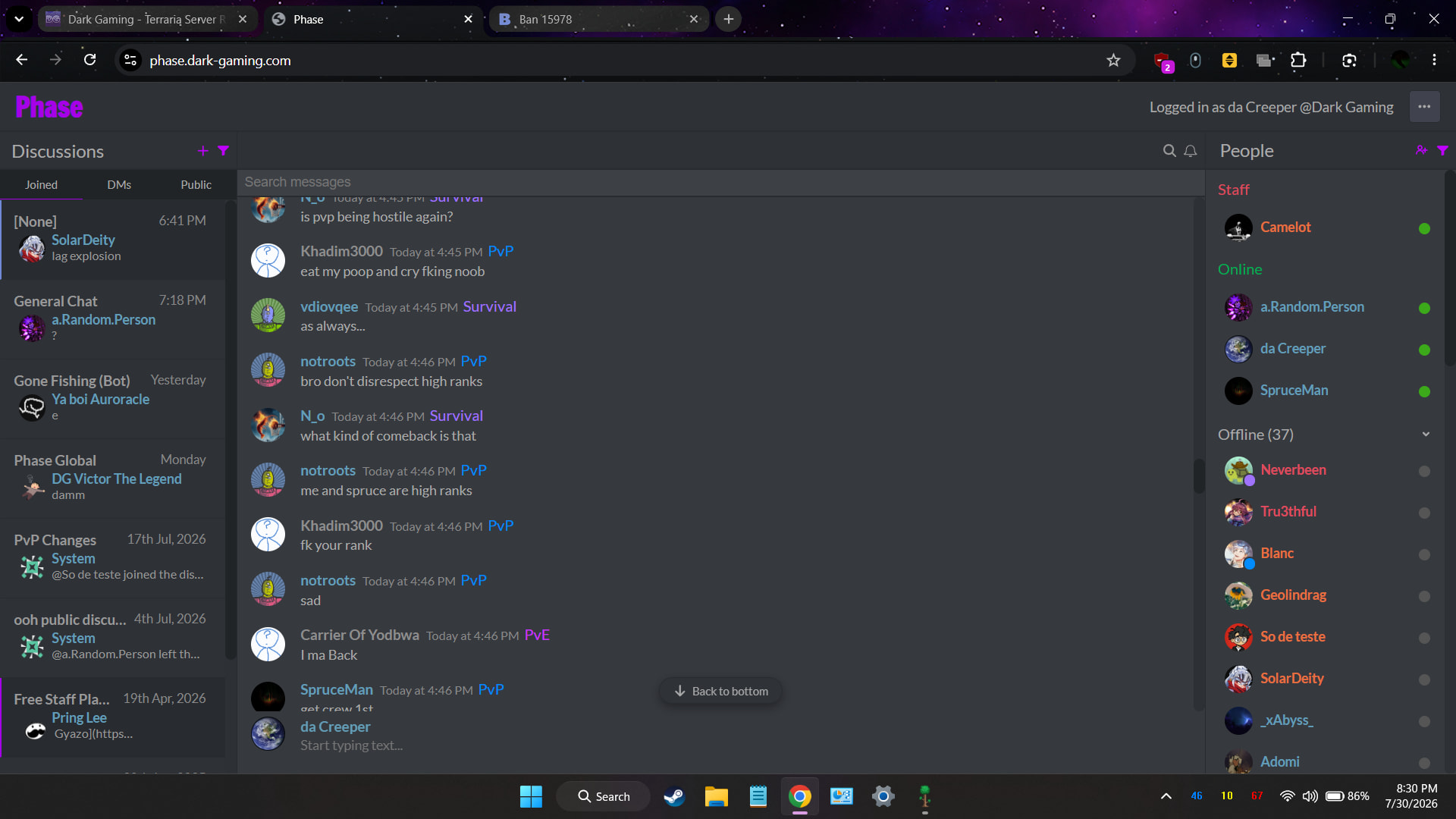The image size is (1456, 819).
Task: Open the browser profile avatar
Action: point(1400,60)
